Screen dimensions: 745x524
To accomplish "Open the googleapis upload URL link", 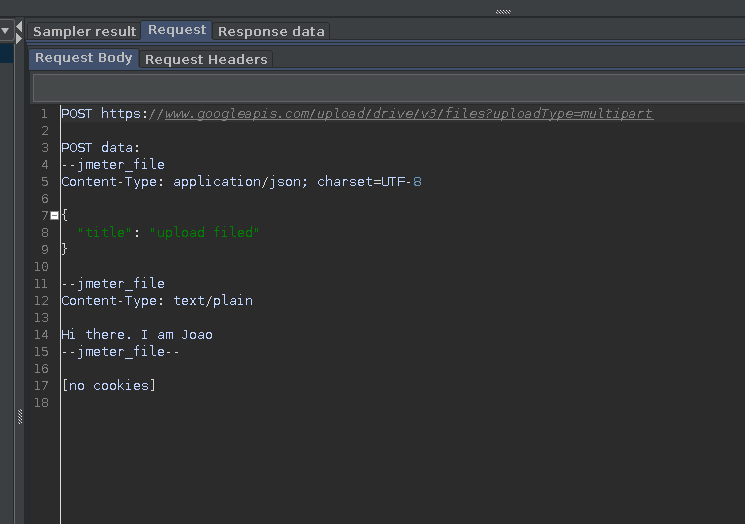I will [x=409, y=114].
